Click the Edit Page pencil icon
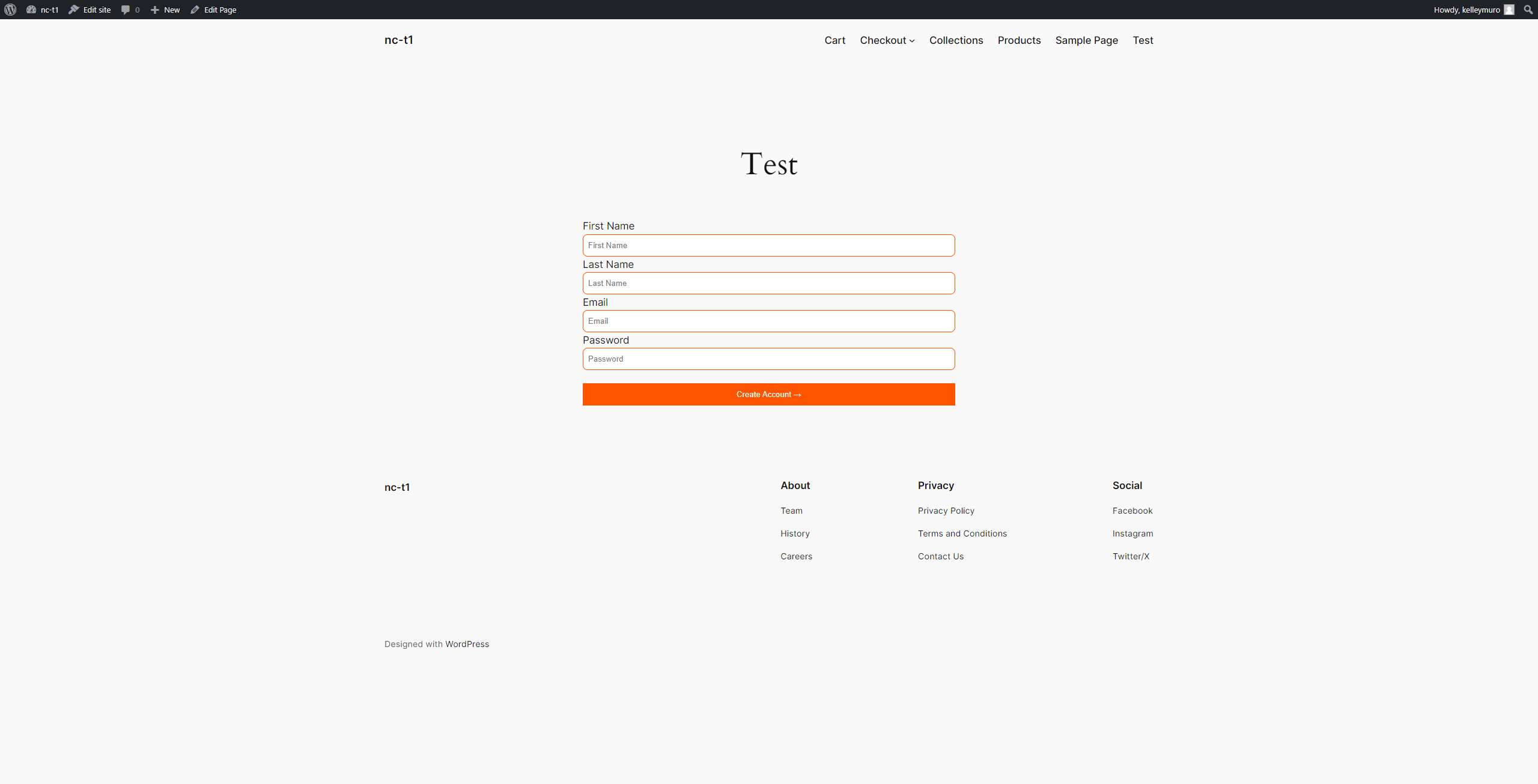 point(195,10)
